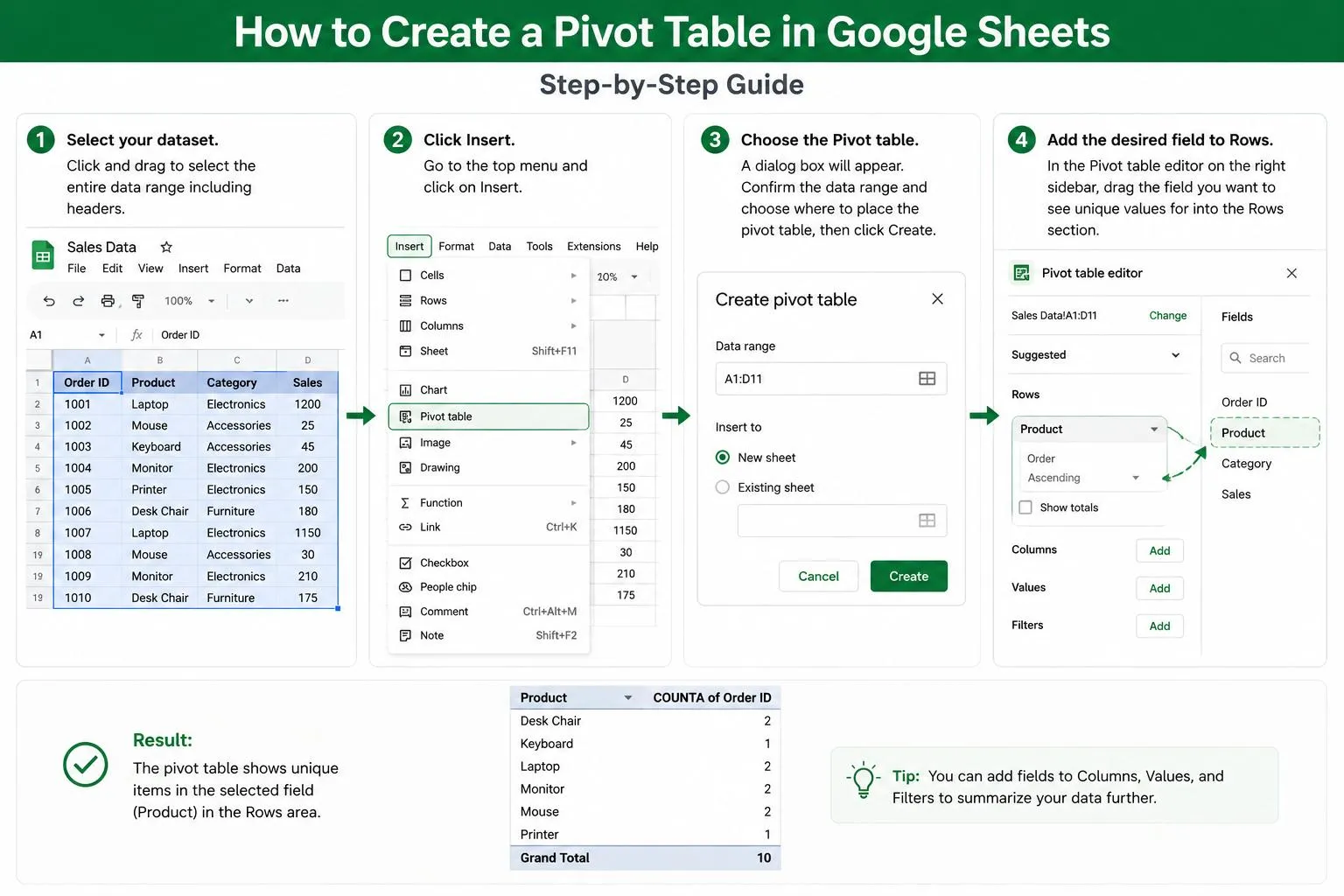This screenshot has height=896, width=1344.
Task: Open the Tools menu
Action: click(540, 247)
